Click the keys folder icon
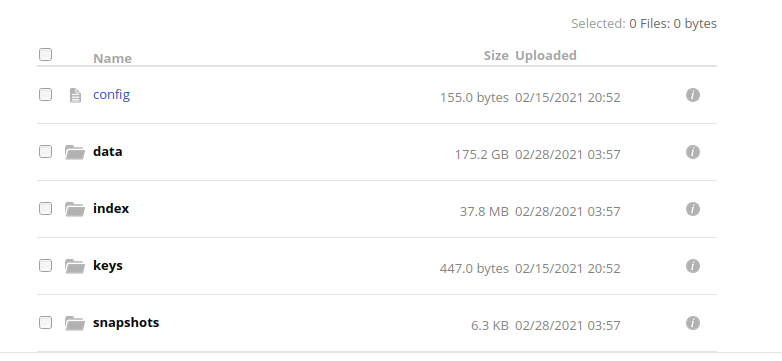The image size is (782, 361). 75,266
